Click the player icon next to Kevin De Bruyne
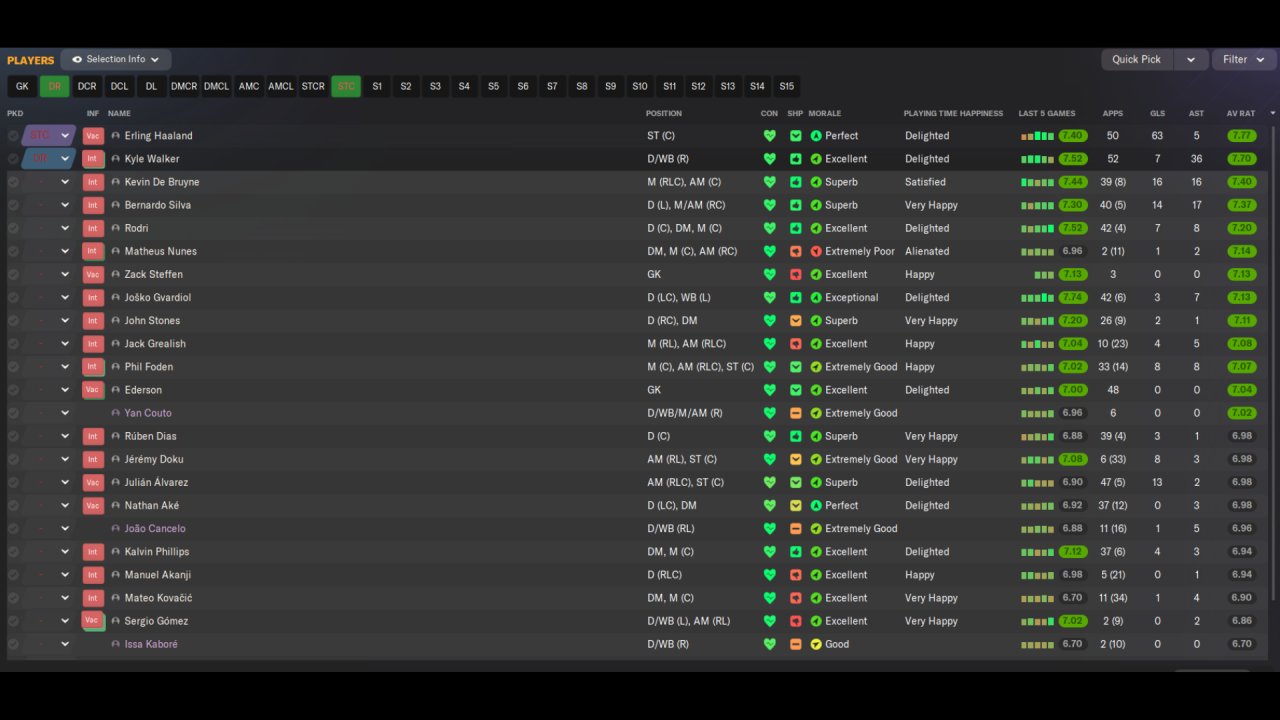The height and width of the screenshot is (720, 1280). (116, 182)
